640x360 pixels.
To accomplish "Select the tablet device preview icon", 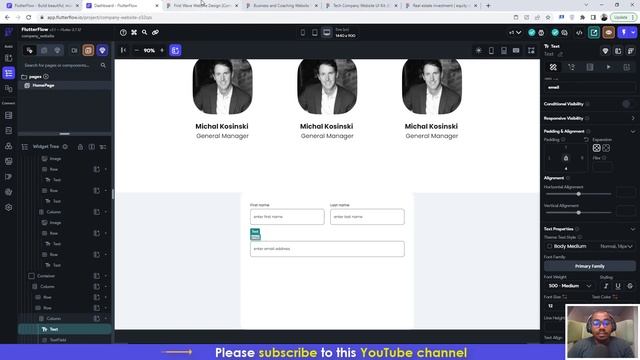I will (315, 33).
